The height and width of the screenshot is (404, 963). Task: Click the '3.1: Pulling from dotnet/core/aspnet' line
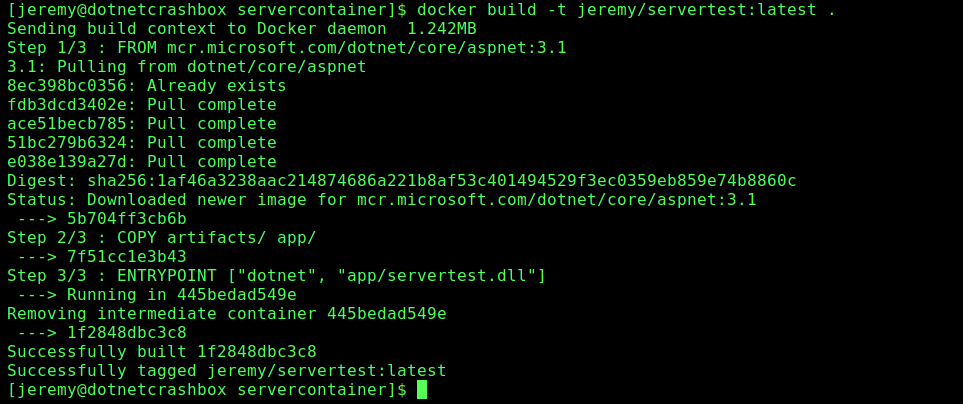click(186, 67)
